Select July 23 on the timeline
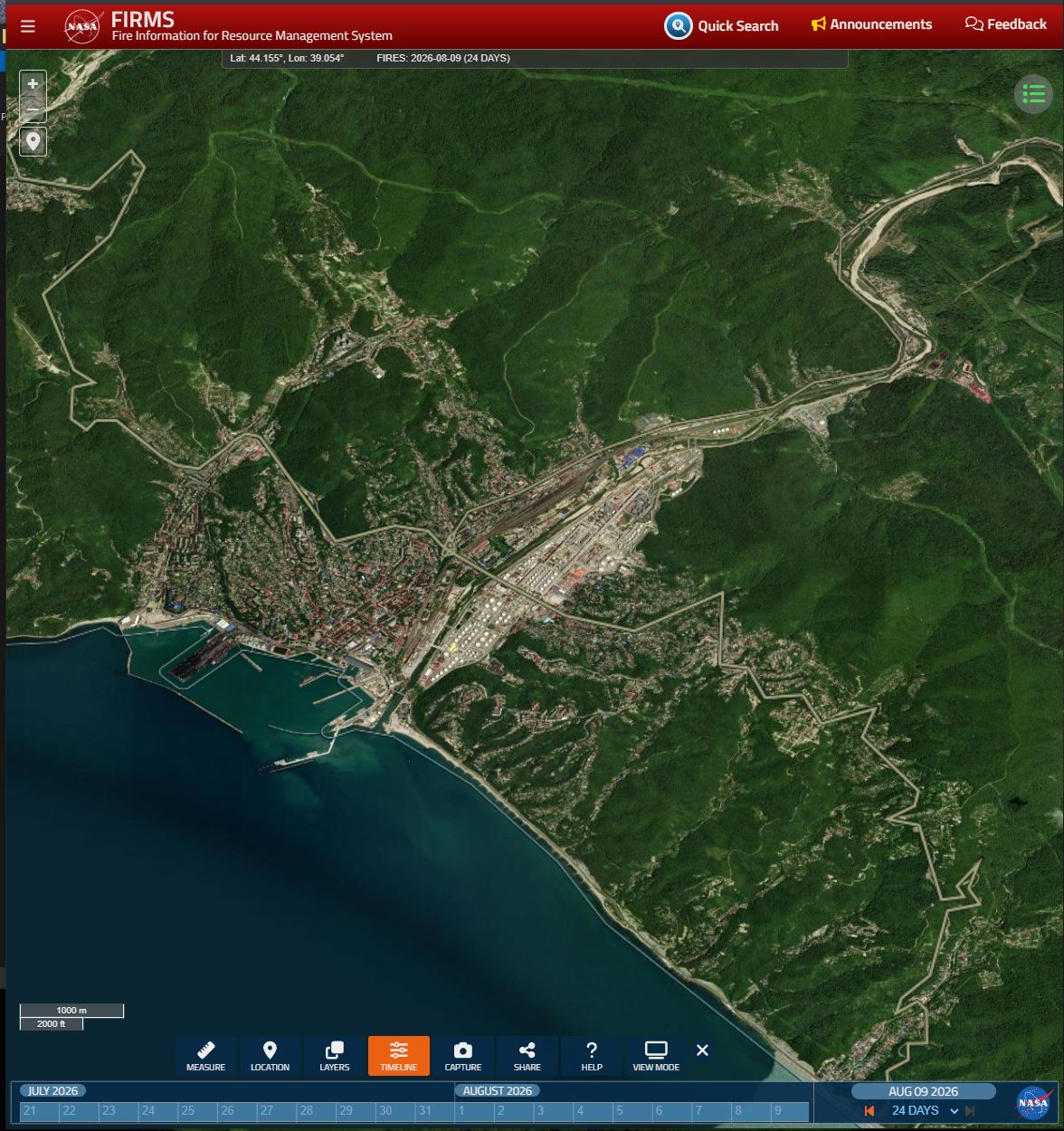The height and width of the screenshot is (1131, 1064). (x=119, y=1111)
